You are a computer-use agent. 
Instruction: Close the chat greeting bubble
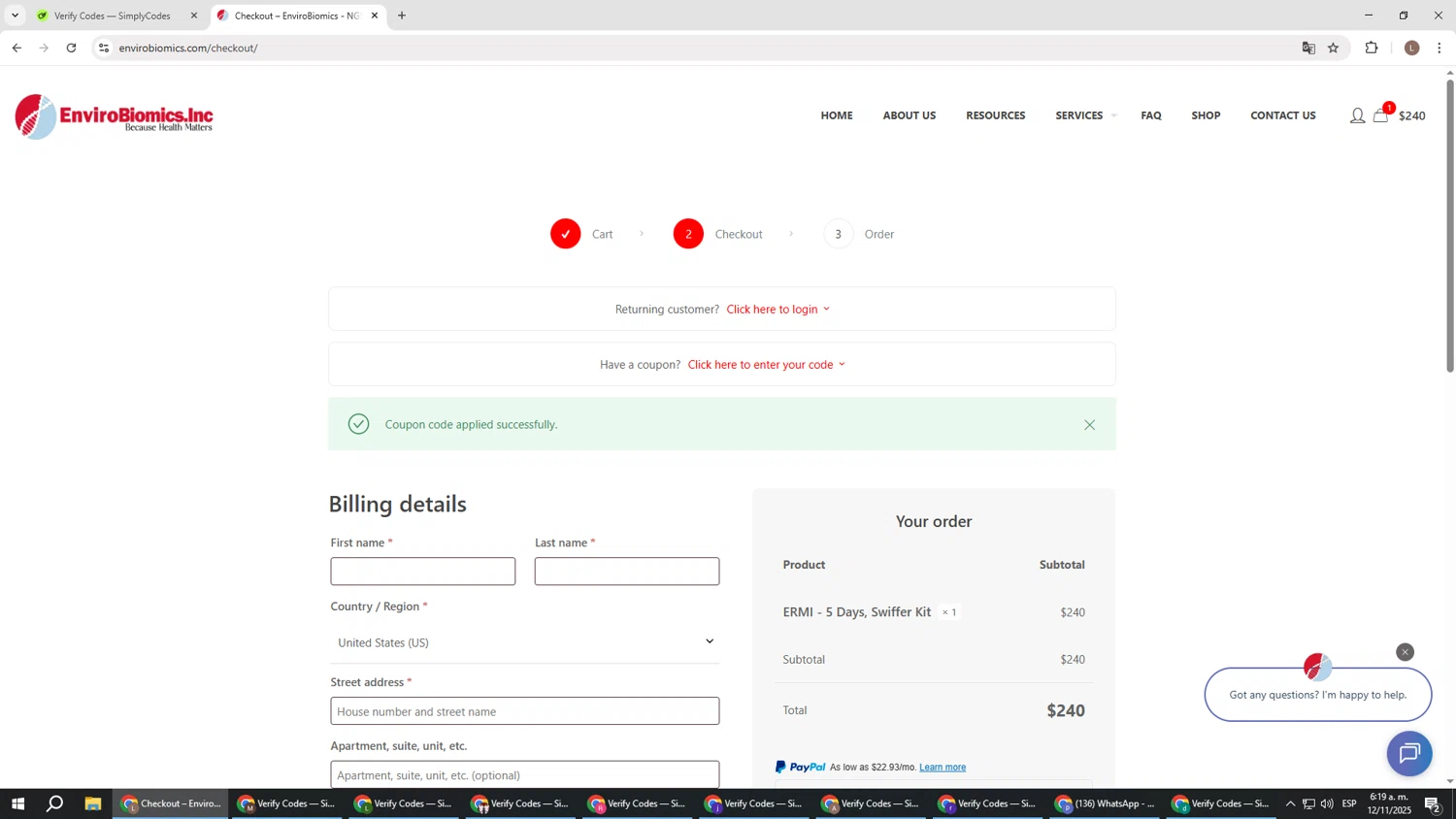click(x=1405, y=652)
